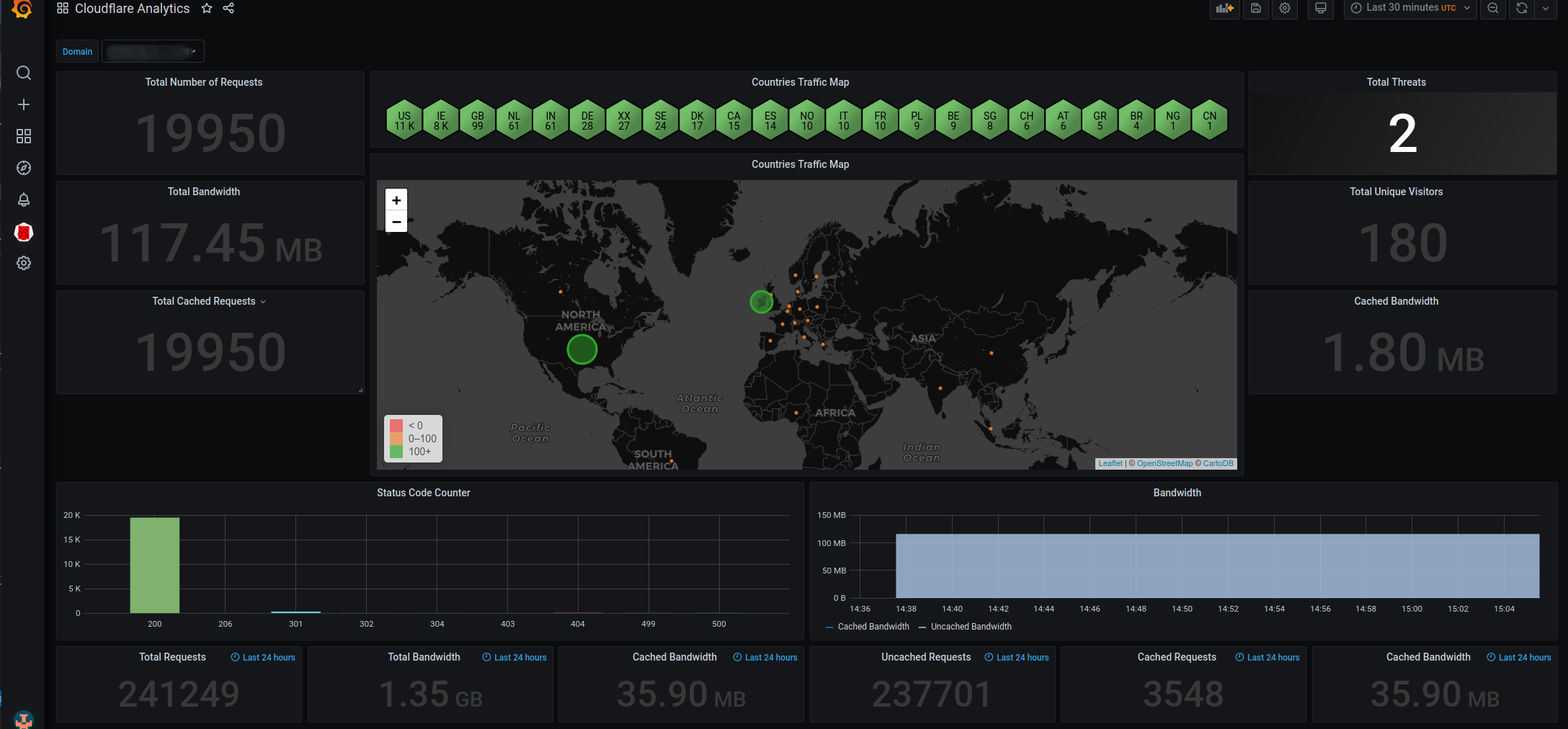Click the red '< 0' legend swatch
The height and width of the screenshot is (729, 1568).
pyautogui.click(x=396, y=426)
